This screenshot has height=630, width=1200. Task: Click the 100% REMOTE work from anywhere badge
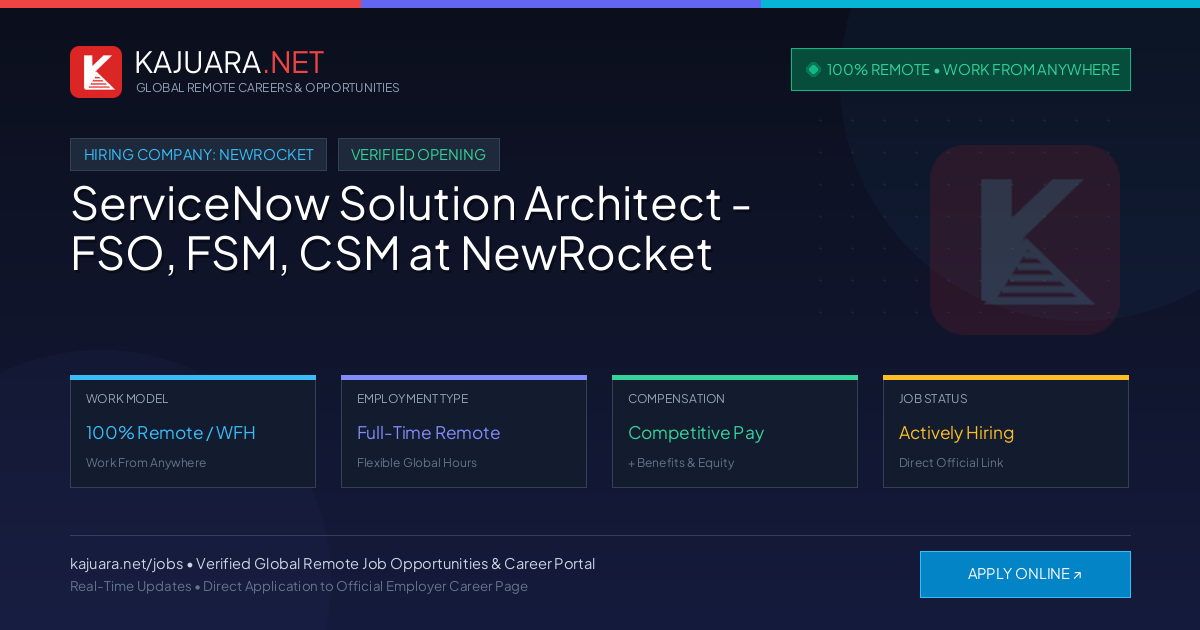point(961,70)
